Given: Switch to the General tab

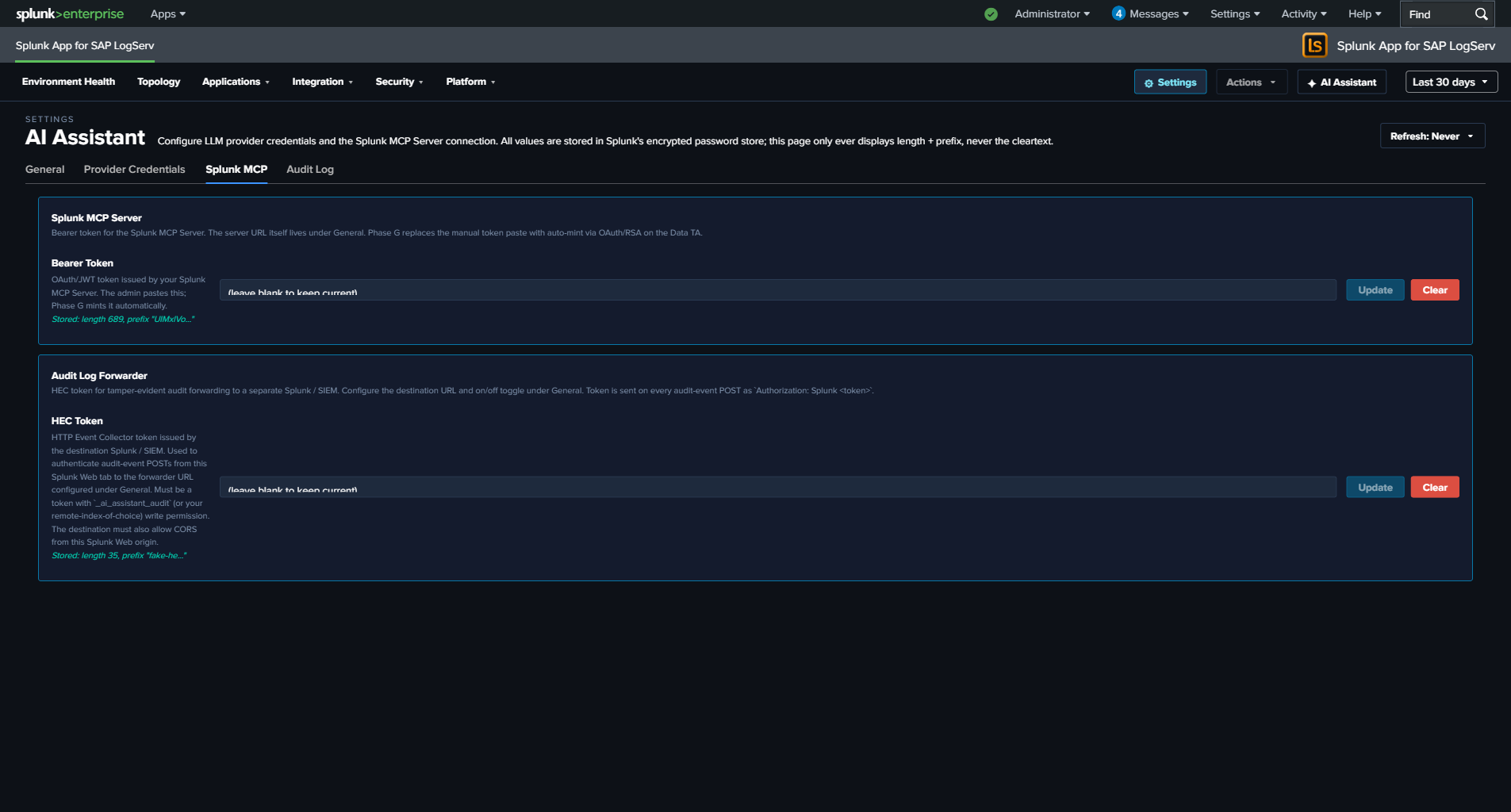Looking at the screenshot, I should coord(45,170).
